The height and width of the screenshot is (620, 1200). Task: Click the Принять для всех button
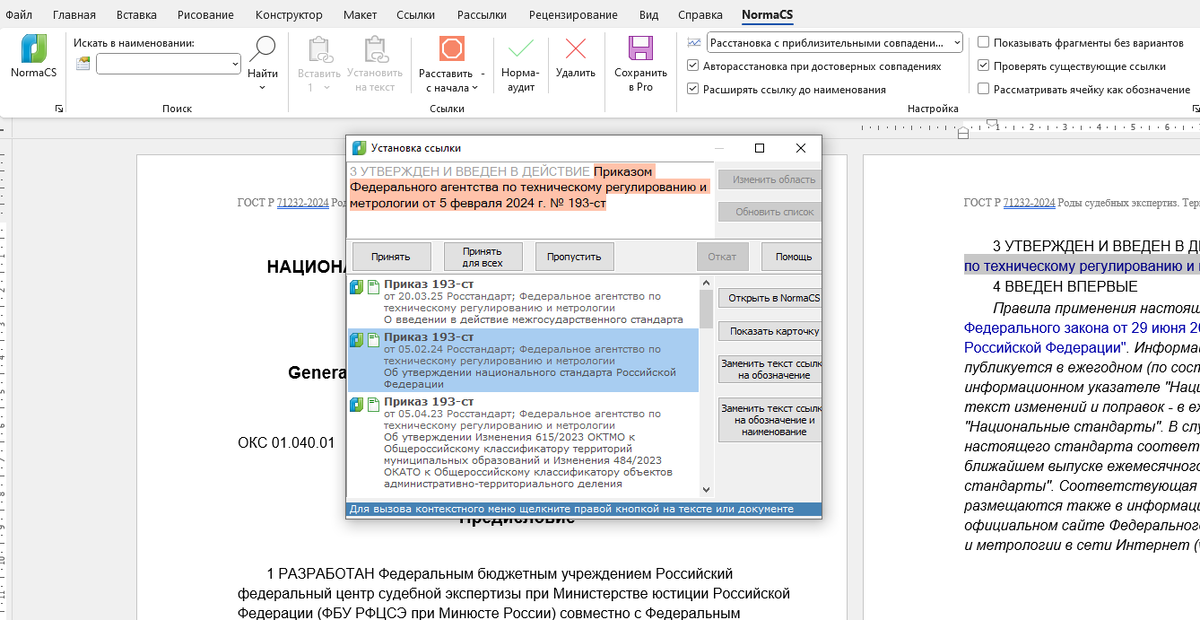pos(482,257)
